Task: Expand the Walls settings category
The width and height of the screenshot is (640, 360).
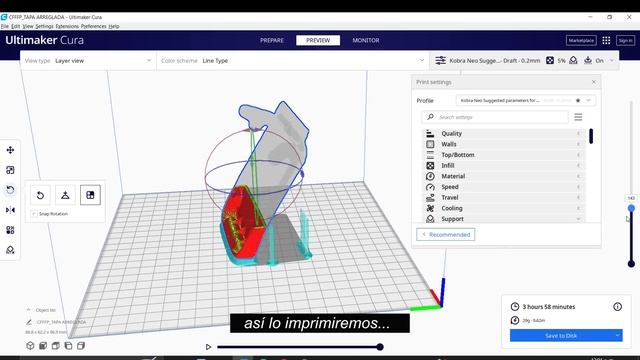Action: [x=504, y=144]
